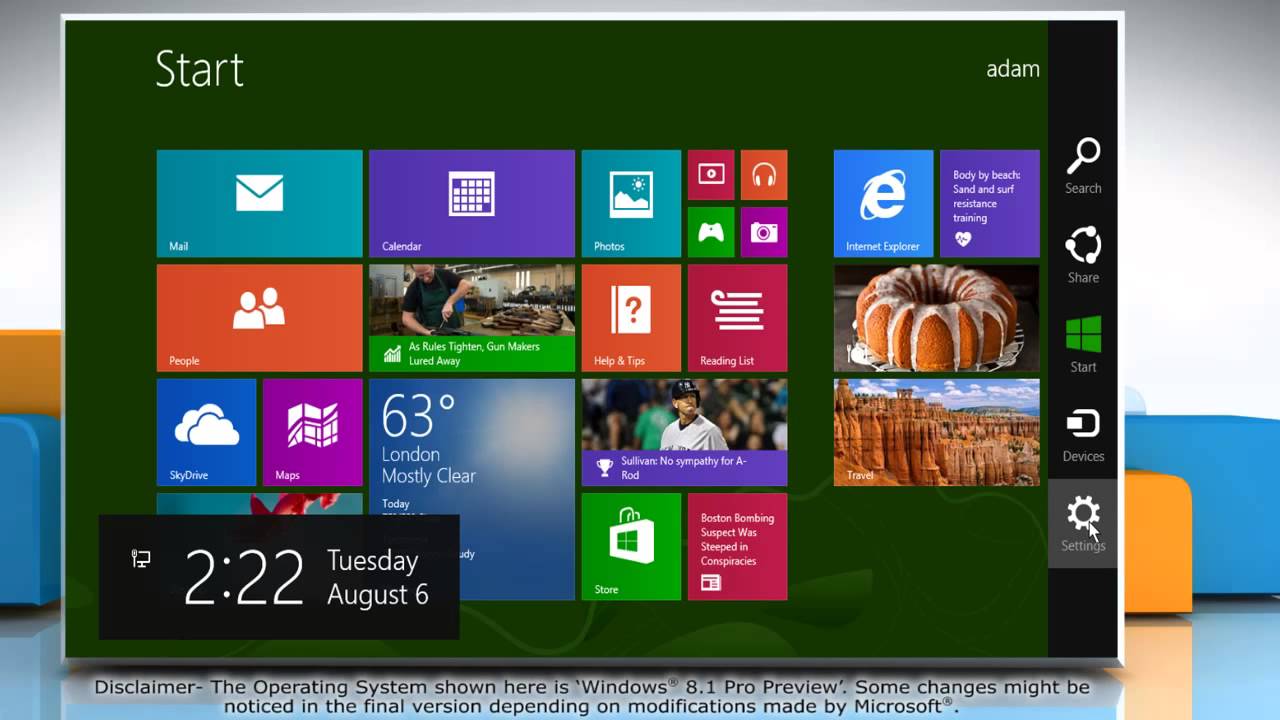This screenshot has height=720, width=1280.
Task: Open the Help & Tips tile
Action: [x=631, y=318]
